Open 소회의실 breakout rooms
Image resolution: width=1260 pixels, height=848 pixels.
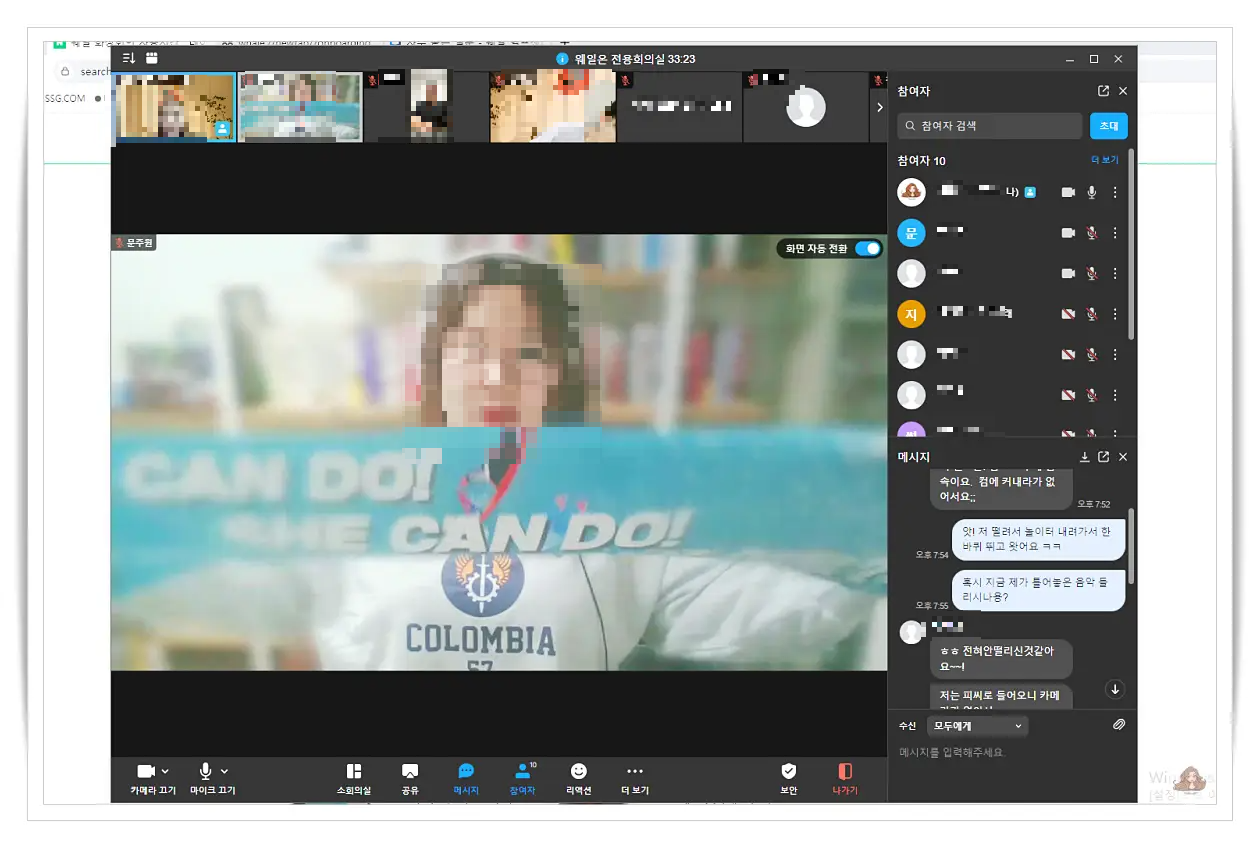click(353, 779)
